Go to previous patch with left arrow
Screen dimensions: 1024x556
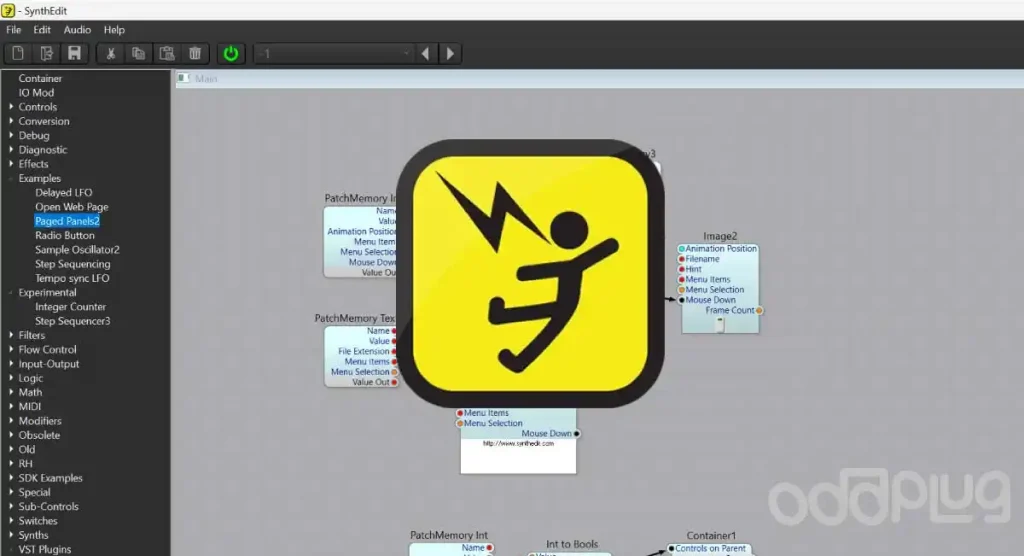[x=426, y=53]
